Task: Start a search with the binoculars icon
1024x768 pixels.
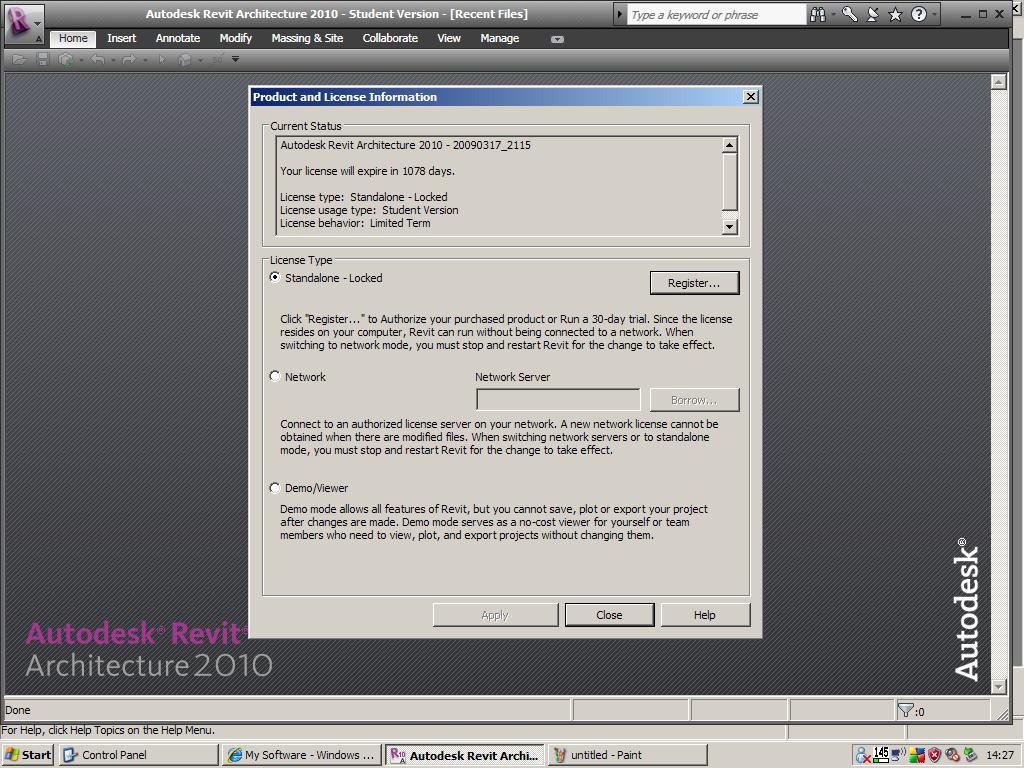Action: pyautogui.click(x=818, y=14)
